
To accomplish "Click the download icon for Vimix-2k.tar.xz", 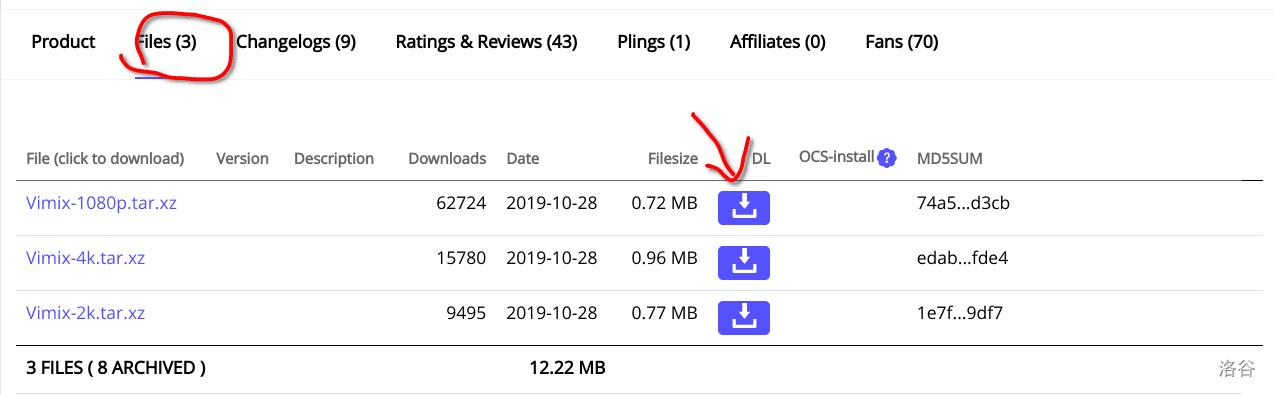I will click(743, 317).
